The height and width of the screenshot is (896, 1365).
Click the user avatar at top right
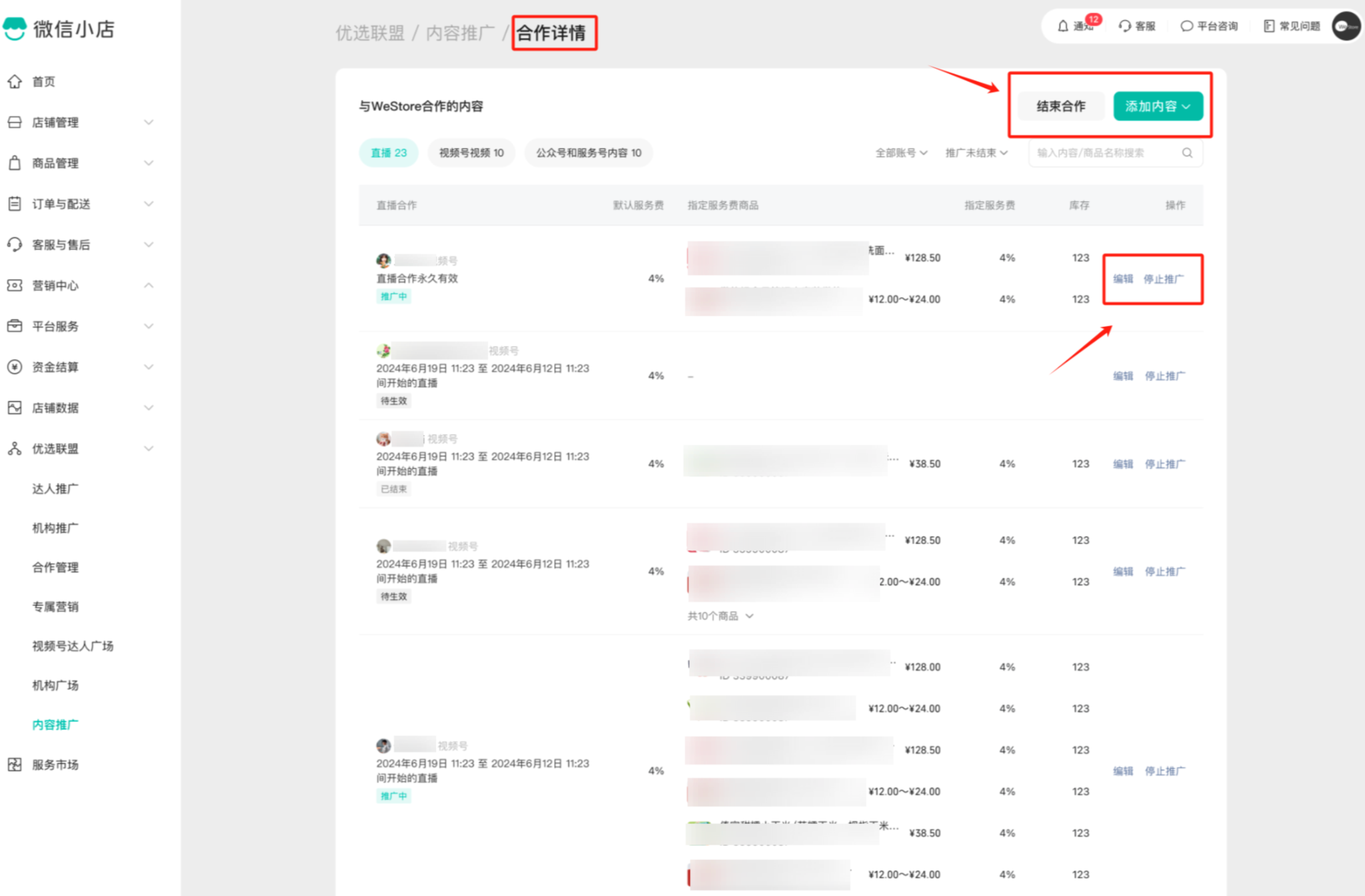1346,26
